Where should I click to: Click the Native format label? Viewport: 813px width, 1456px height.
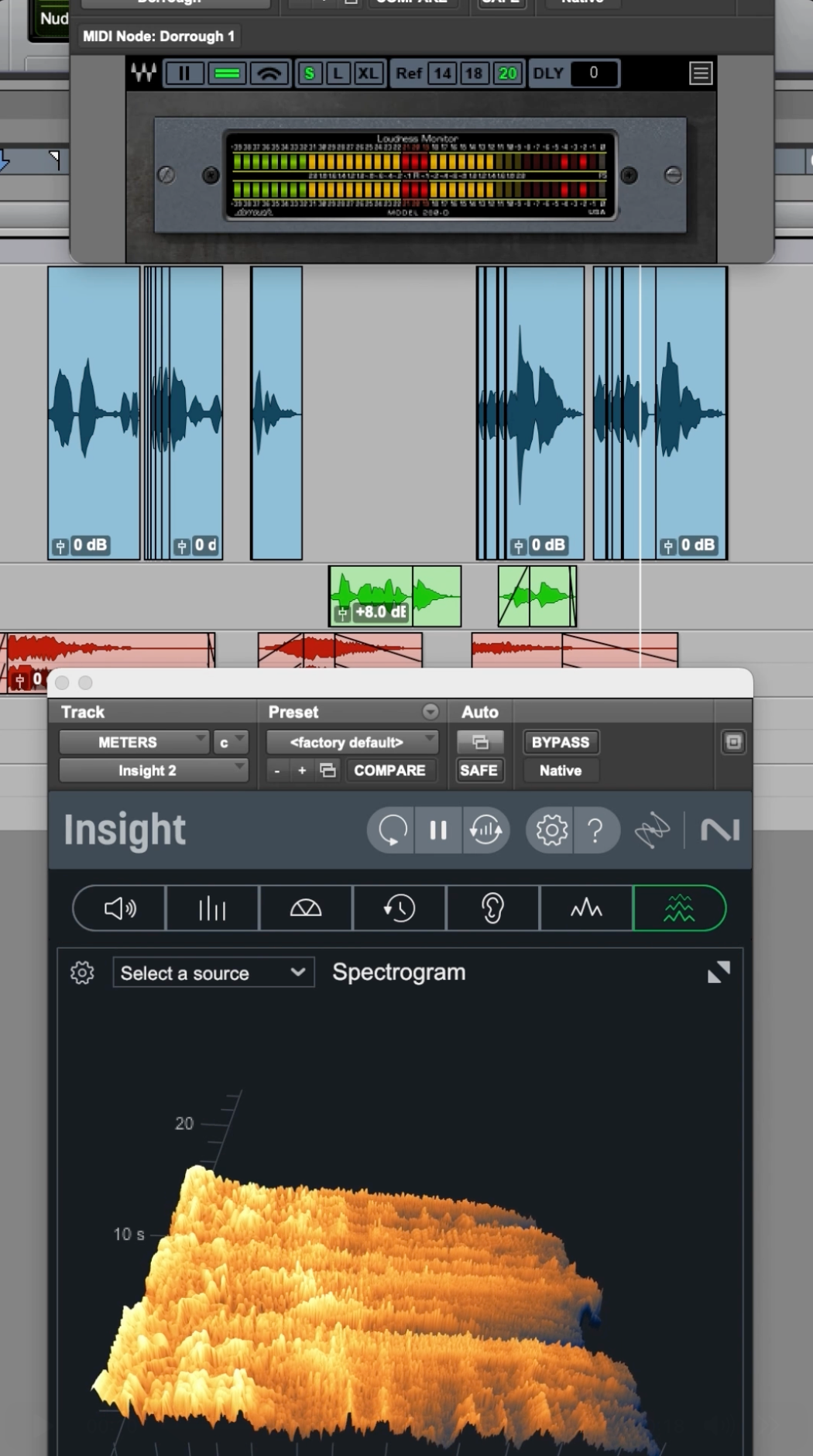pos(561,771)
